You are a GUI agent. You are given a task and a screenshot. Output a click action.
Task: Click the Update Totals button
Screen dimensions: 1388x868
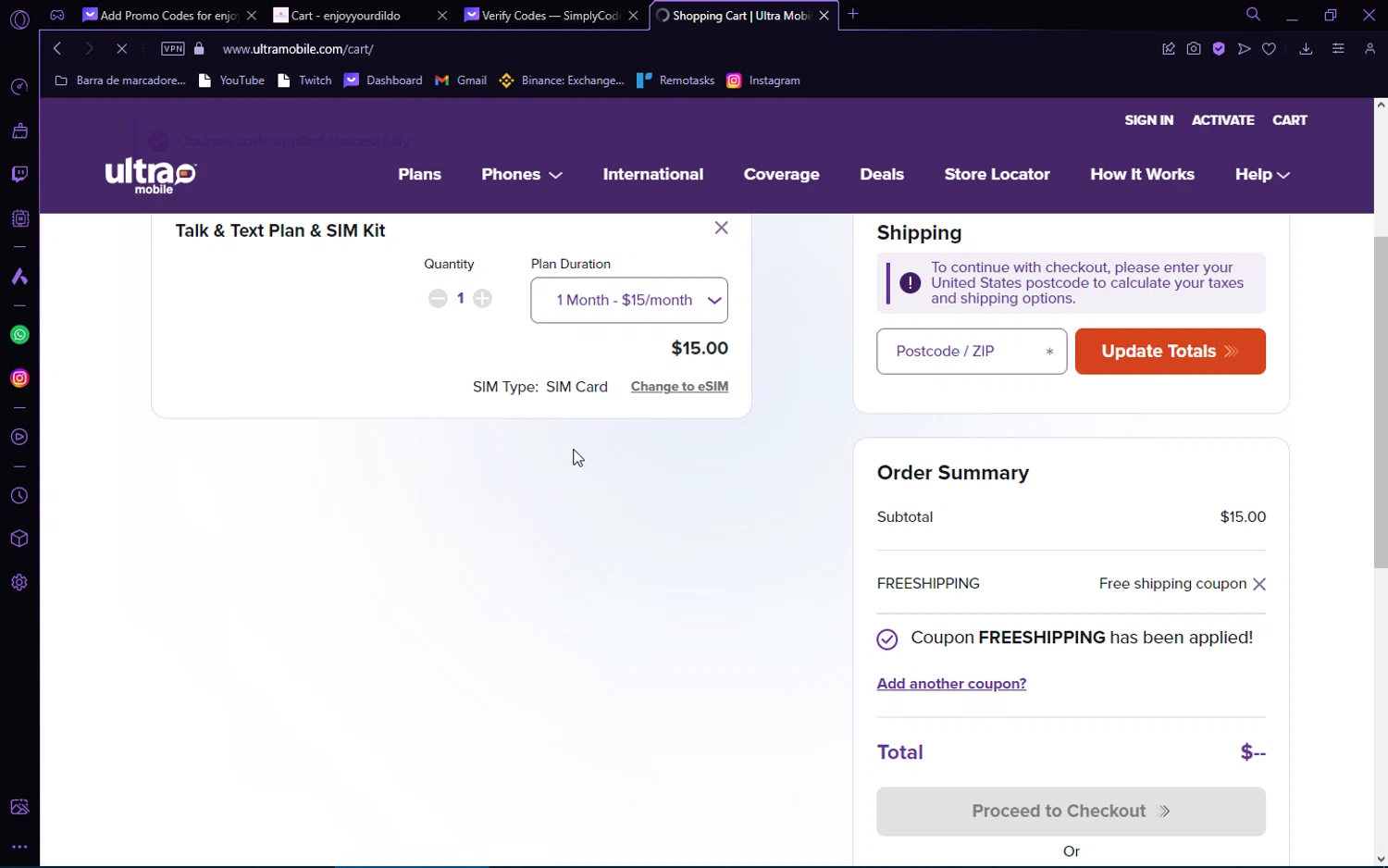click(x=1170, y=352)
